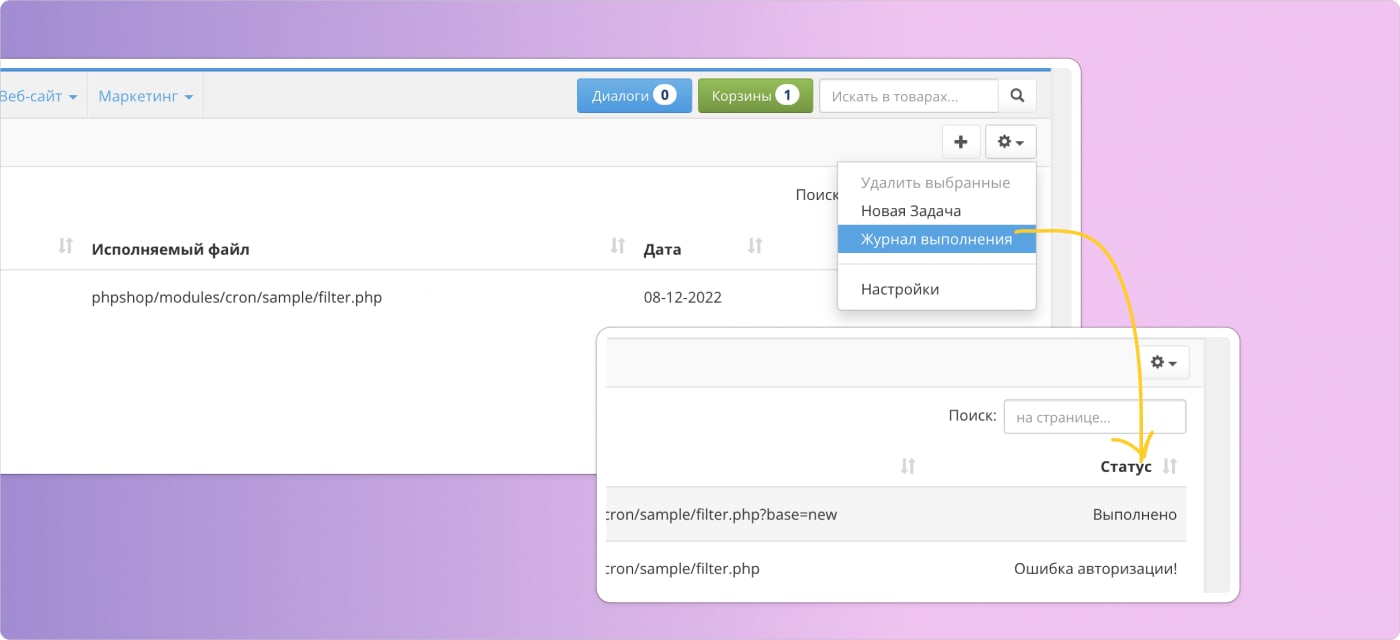The image size is (1400, 640).
Task: Click the magnifier search icon button
Action: (1017, 96)
